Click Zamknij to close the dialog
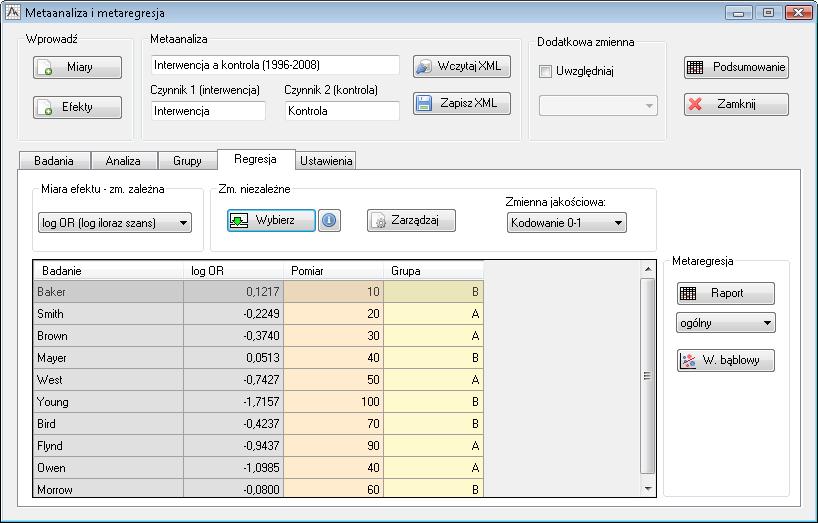Viewport: 818px width, 523px height. 736,104
